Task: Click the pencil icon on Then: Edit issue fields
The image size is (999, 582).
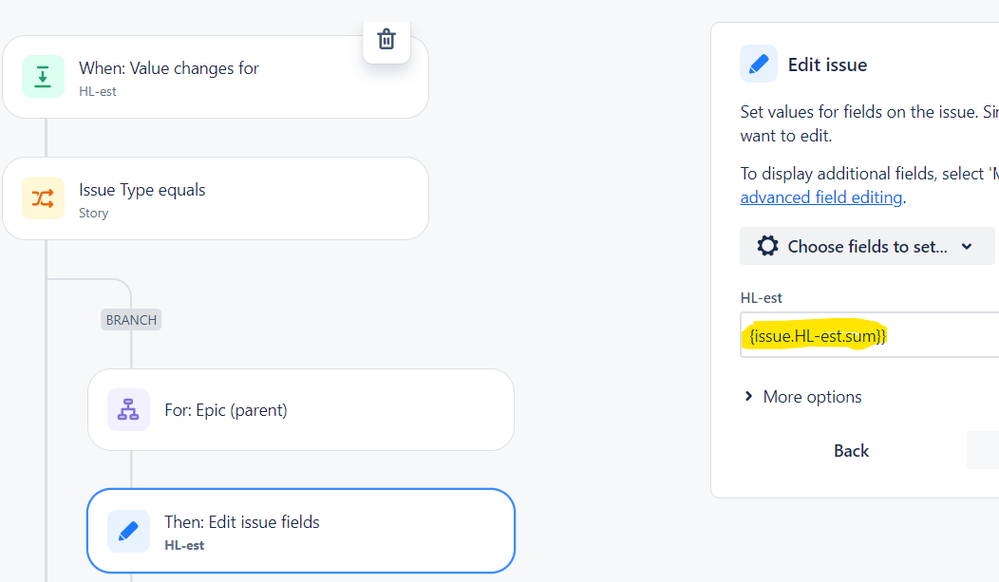Action: click(128, 531)
